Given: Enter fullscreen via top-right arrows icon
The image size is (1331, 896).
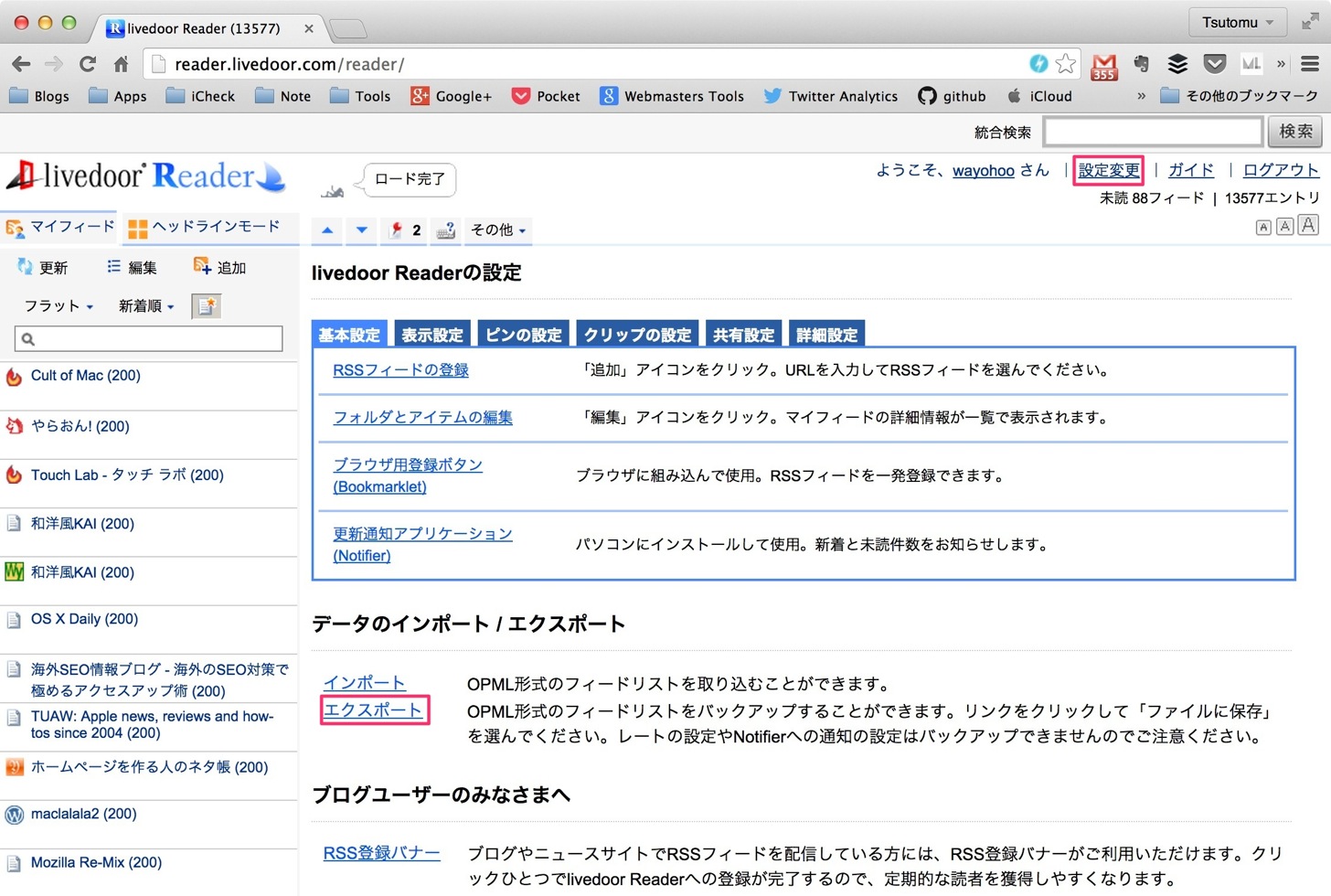Looking at the screenshot, I should [x=1310, y=22].
